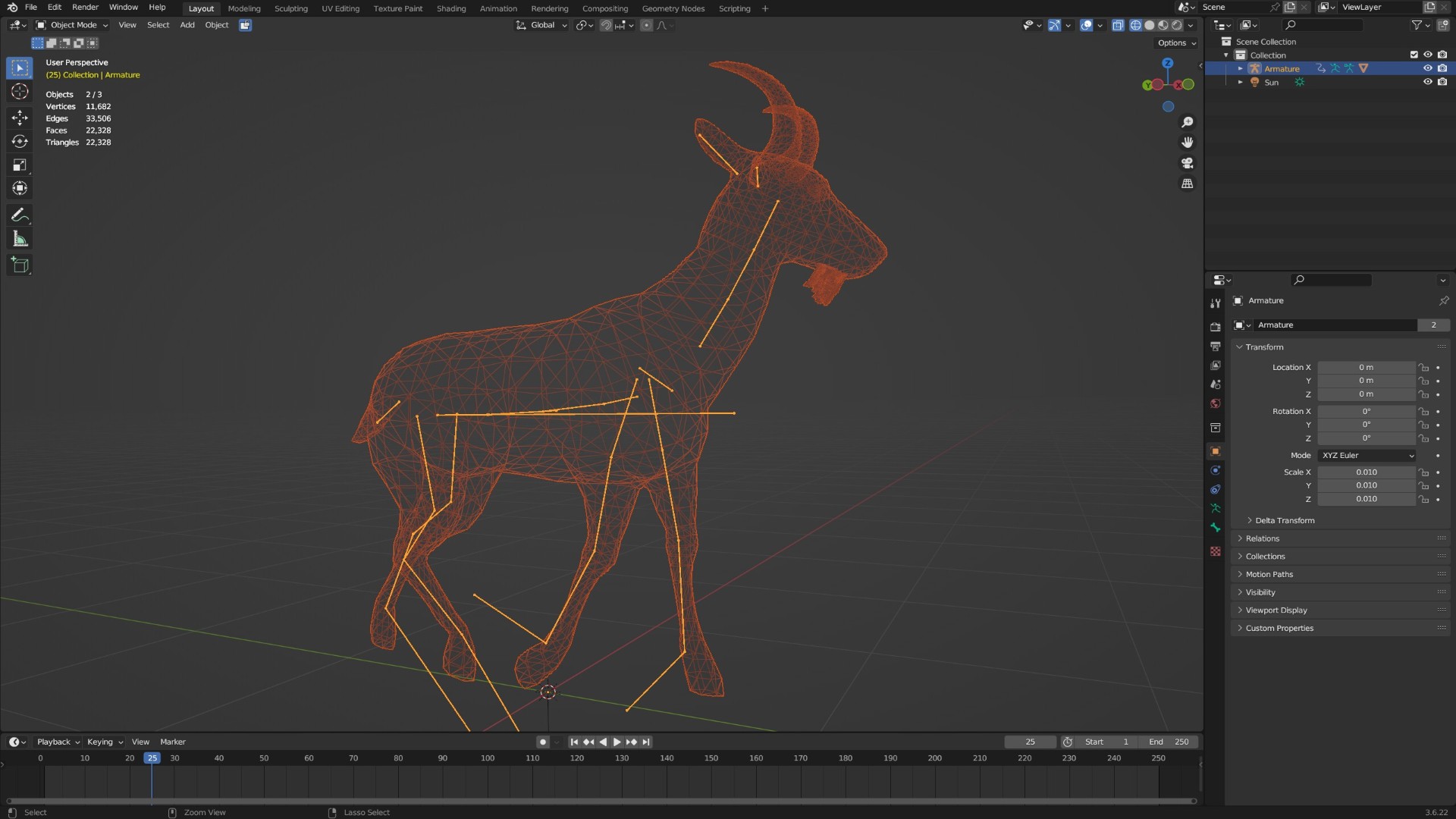This screenshot has height=819, width=1456.
Task: Hide Sun in viewport via eye icon
Action: (x=1427, y=82)
